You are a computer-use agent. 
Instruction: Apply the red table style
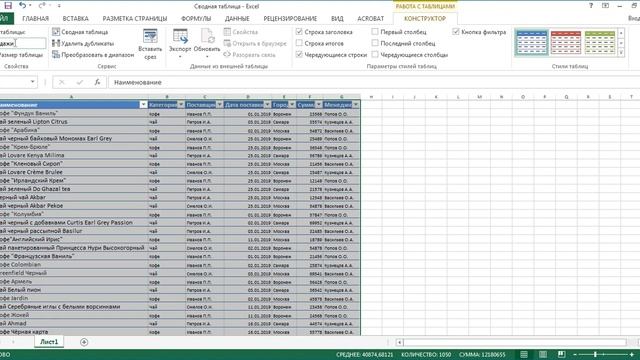566,42
